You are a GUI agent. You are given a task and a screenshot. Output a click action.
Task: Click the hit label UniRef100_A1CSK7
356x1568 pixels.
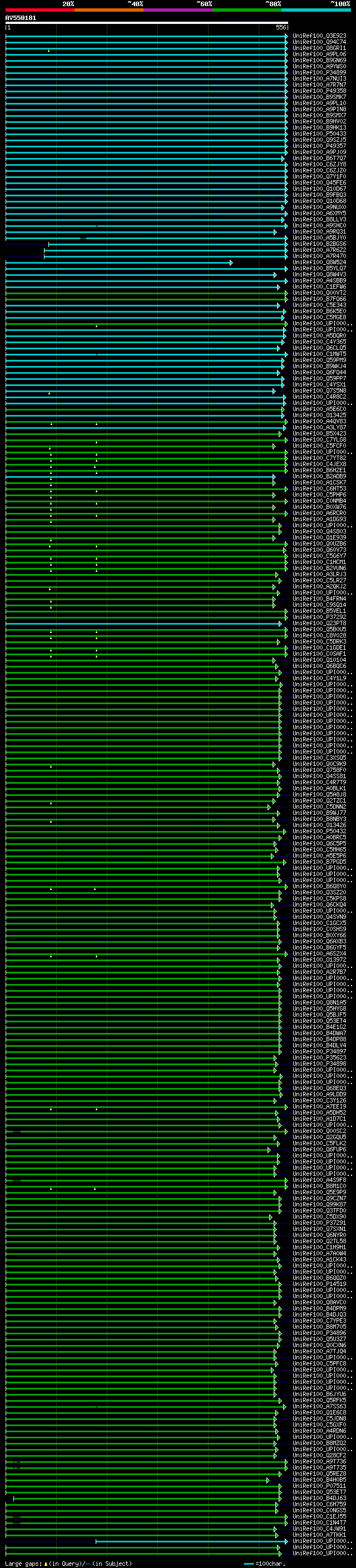pyautogui.click(x=319, y=483)
